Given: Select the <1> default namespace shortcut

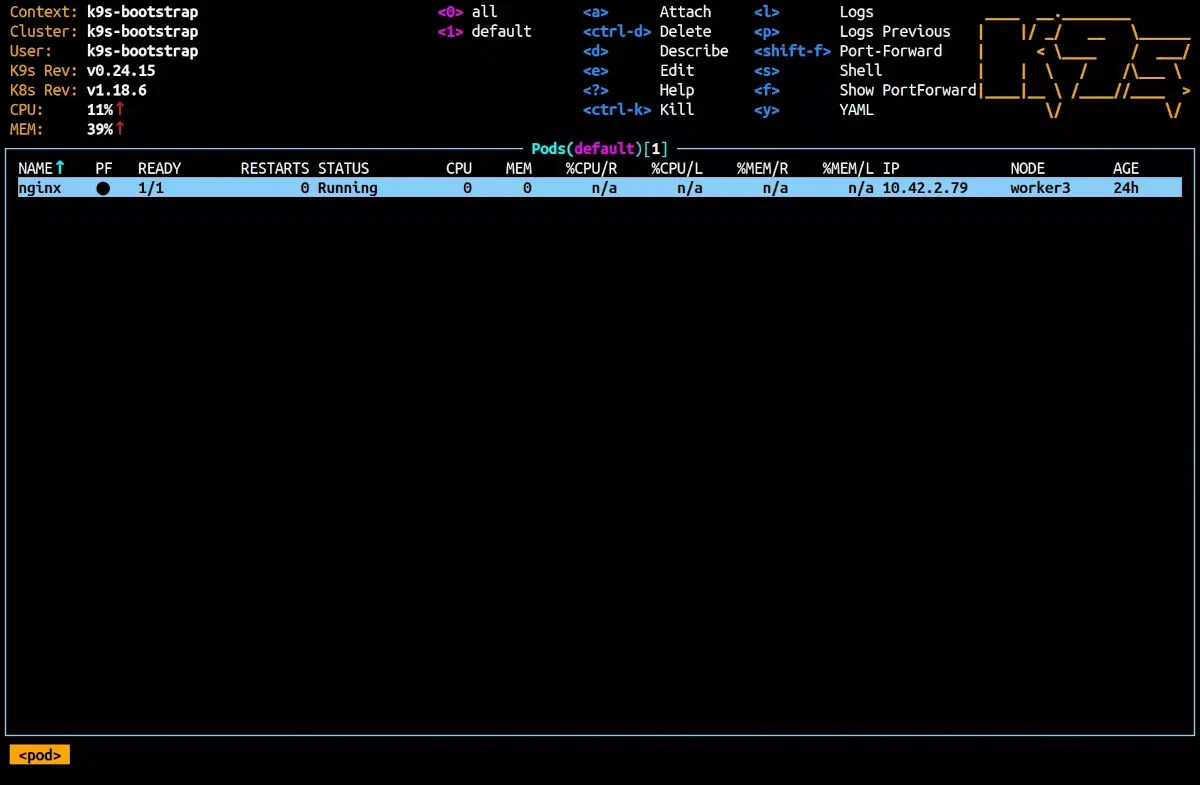Looking at the screenshot, I should 485,31.
